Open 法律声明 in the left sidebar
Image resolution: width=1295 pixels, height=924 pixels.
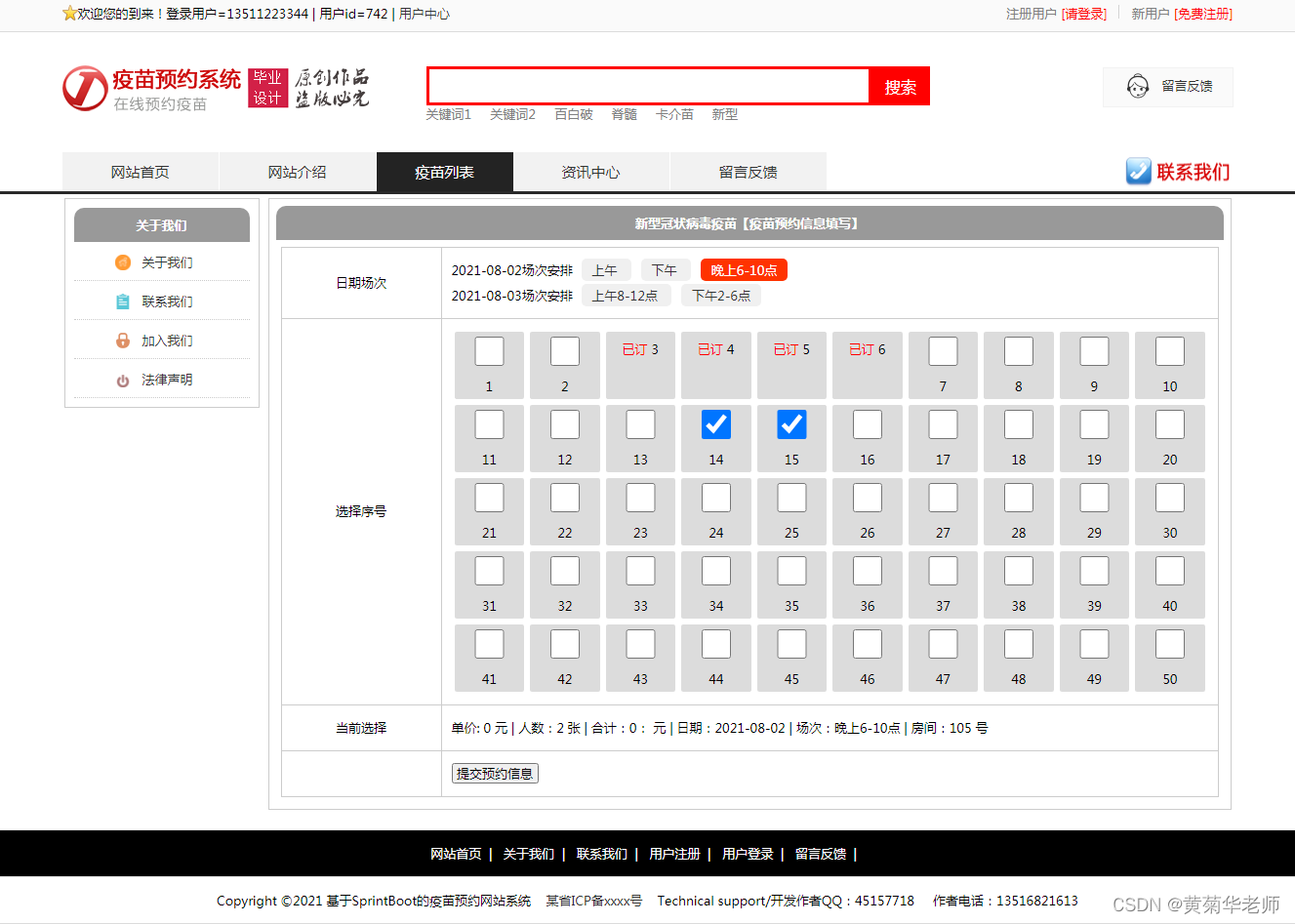tap(167, 380)
